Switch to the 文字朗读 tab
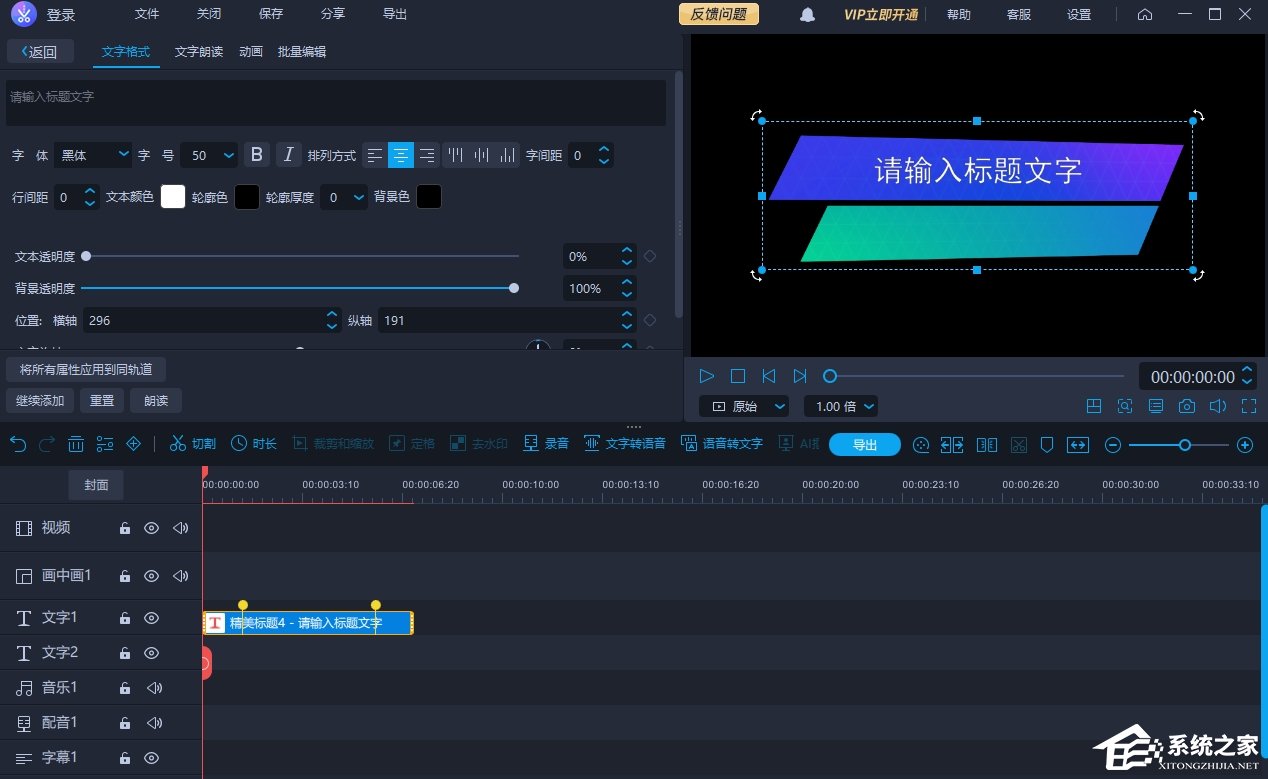 click(198, 52)
